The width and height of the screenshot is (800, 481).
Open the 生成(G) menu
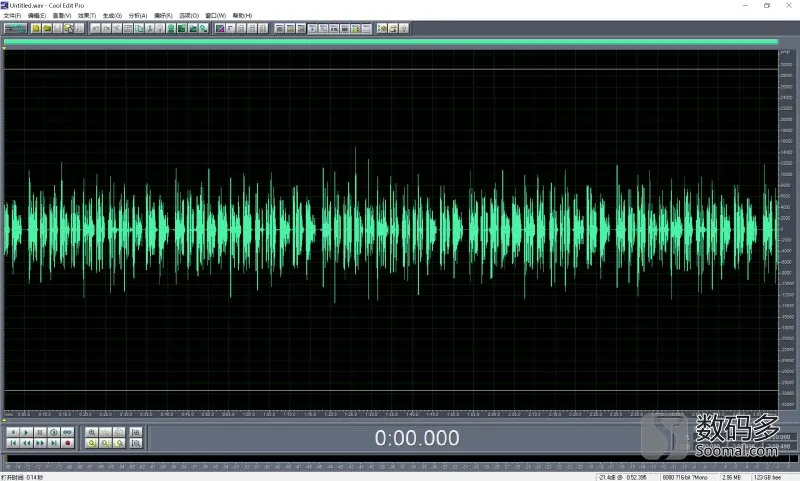coord(112,15)
